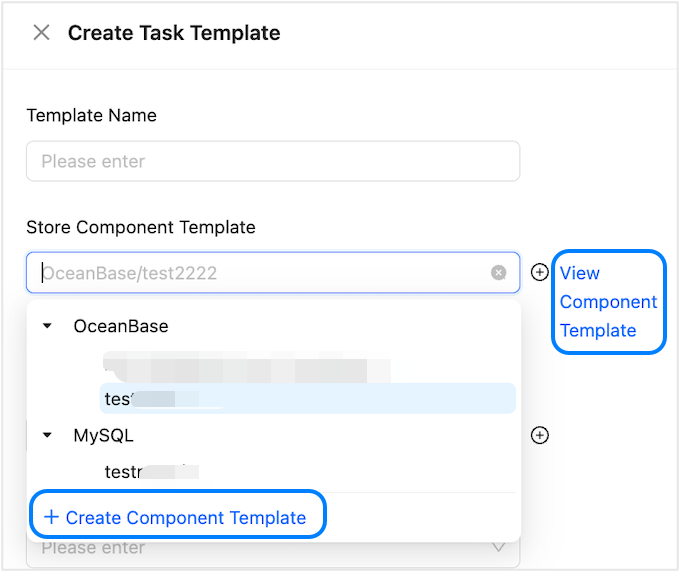Image resolution: width=680 pixels, height=572 pixels.
Task: Select the MySQL tree node label
Action: coord(103,436)
